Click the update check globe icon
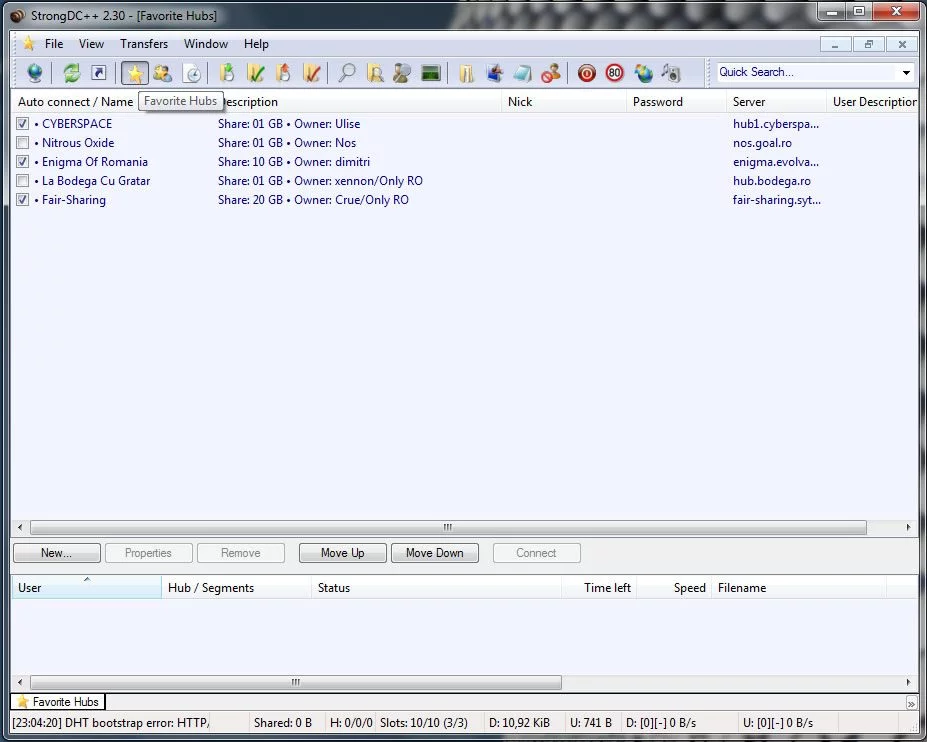The height and width of the screenshot is (742, 927). point(643,73)
